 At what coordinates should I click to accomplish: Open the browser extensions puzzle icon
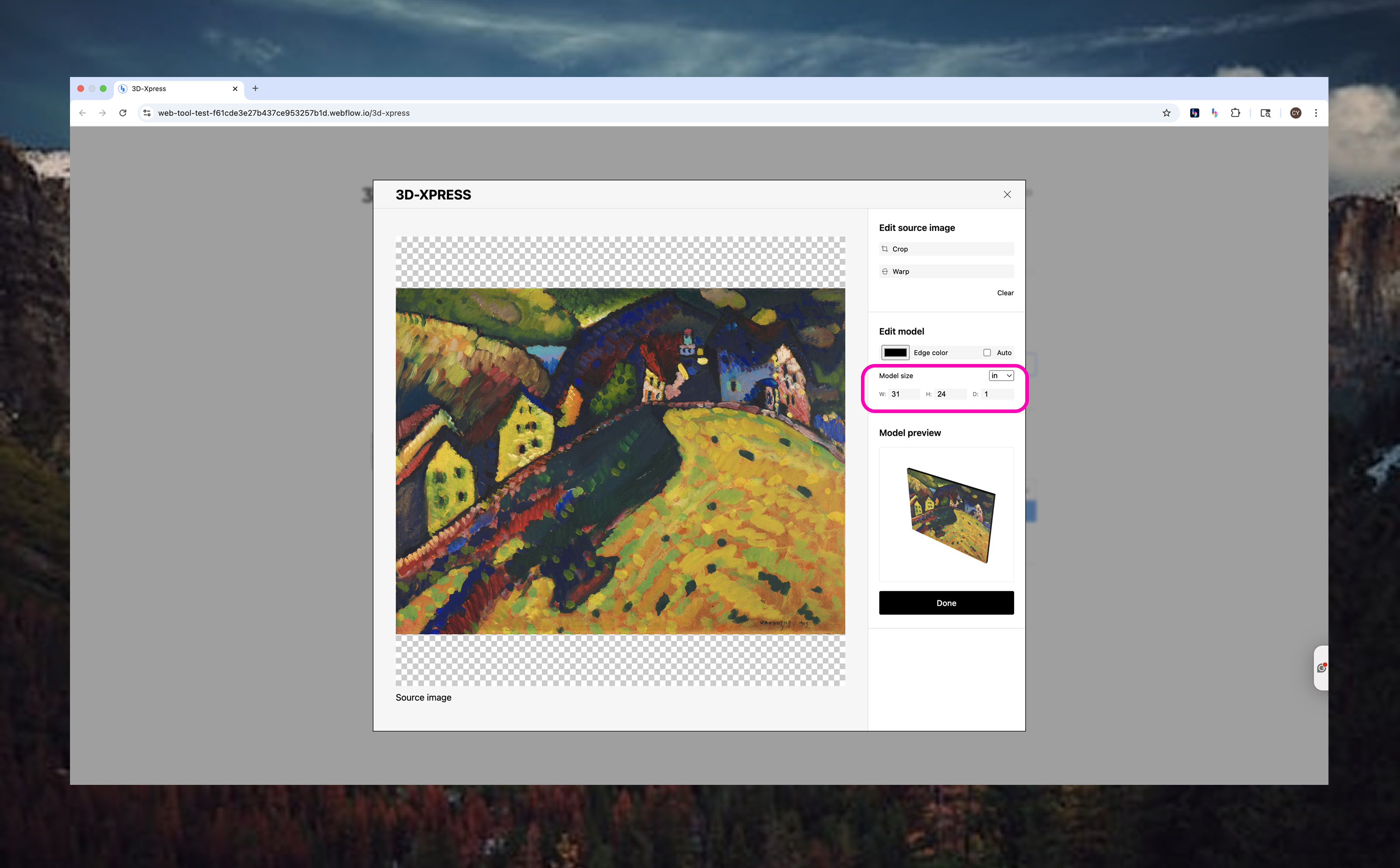click(1235, 113)
